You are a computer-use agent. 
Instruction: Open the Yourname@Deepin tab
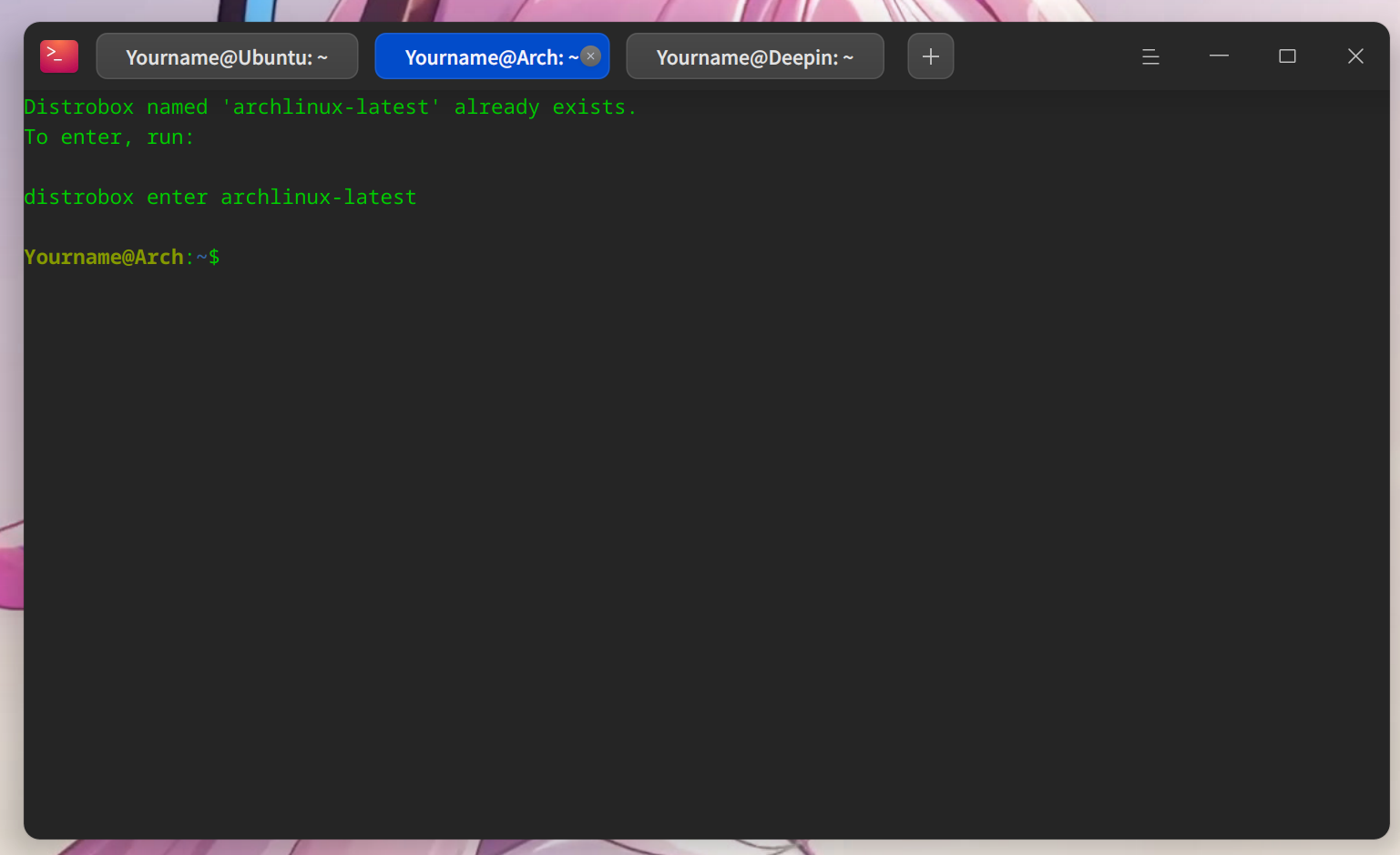coord(755,56)
